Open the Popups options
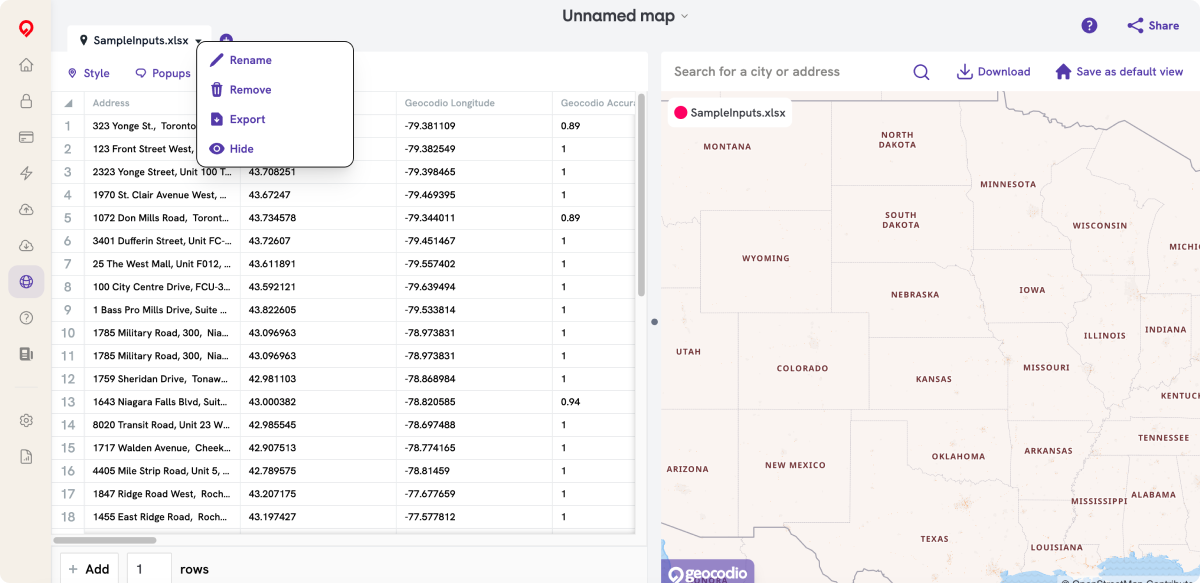1200x583 pixels. [163, 73]
